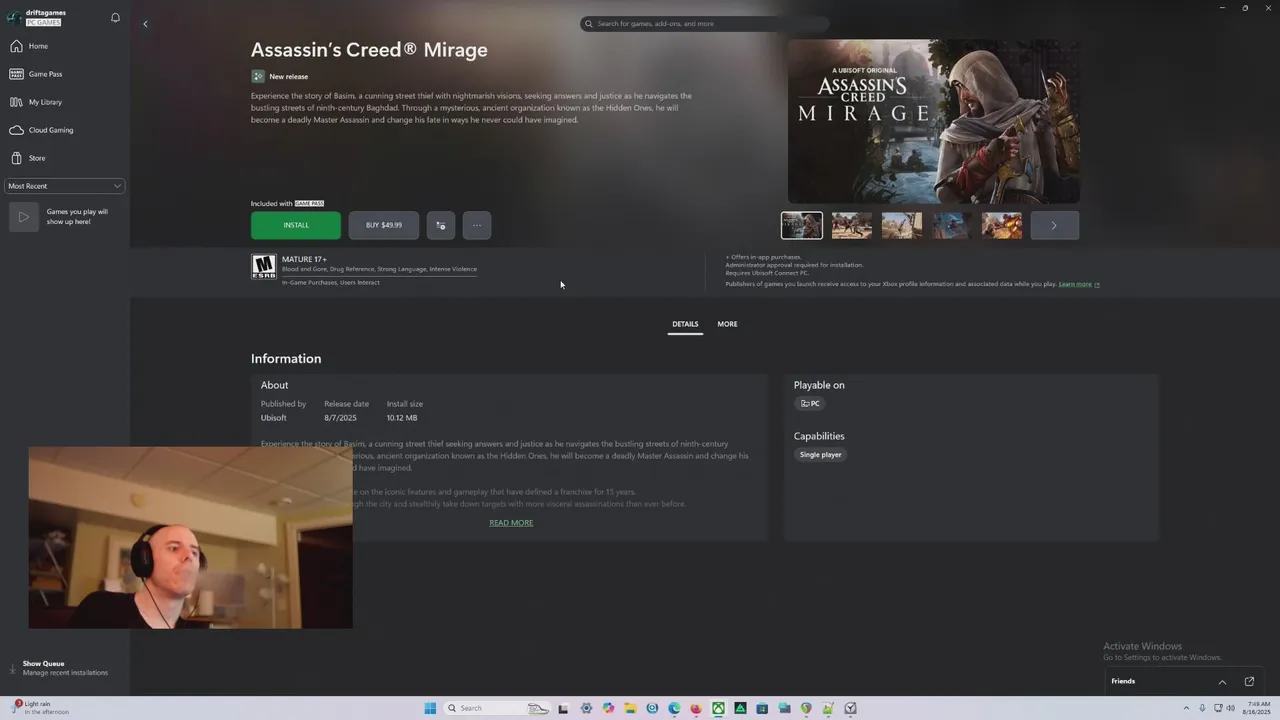Open the Light rain weather widget

(42, 708)
